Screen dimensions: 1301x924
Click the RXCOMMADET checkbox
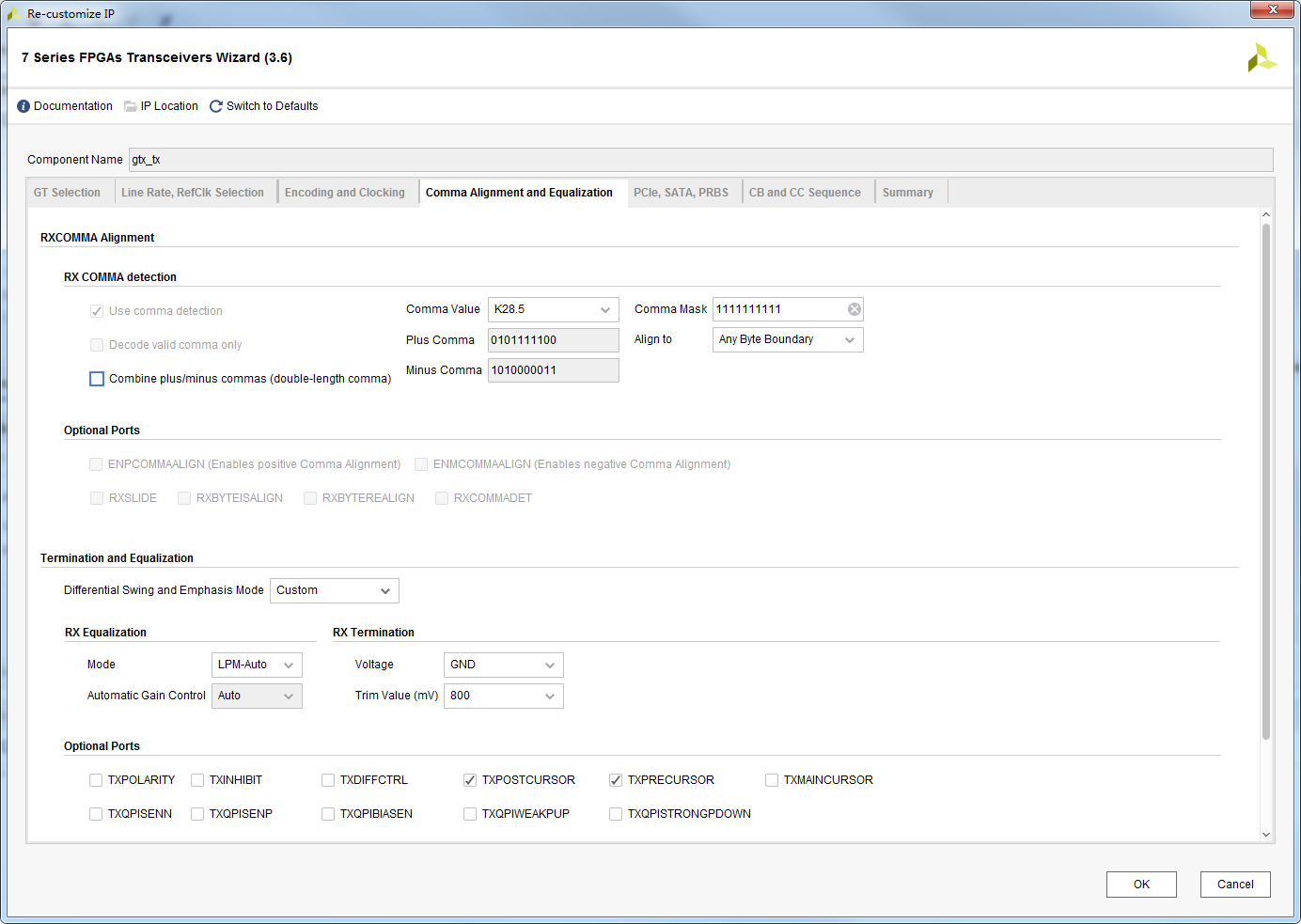point(442,498)
